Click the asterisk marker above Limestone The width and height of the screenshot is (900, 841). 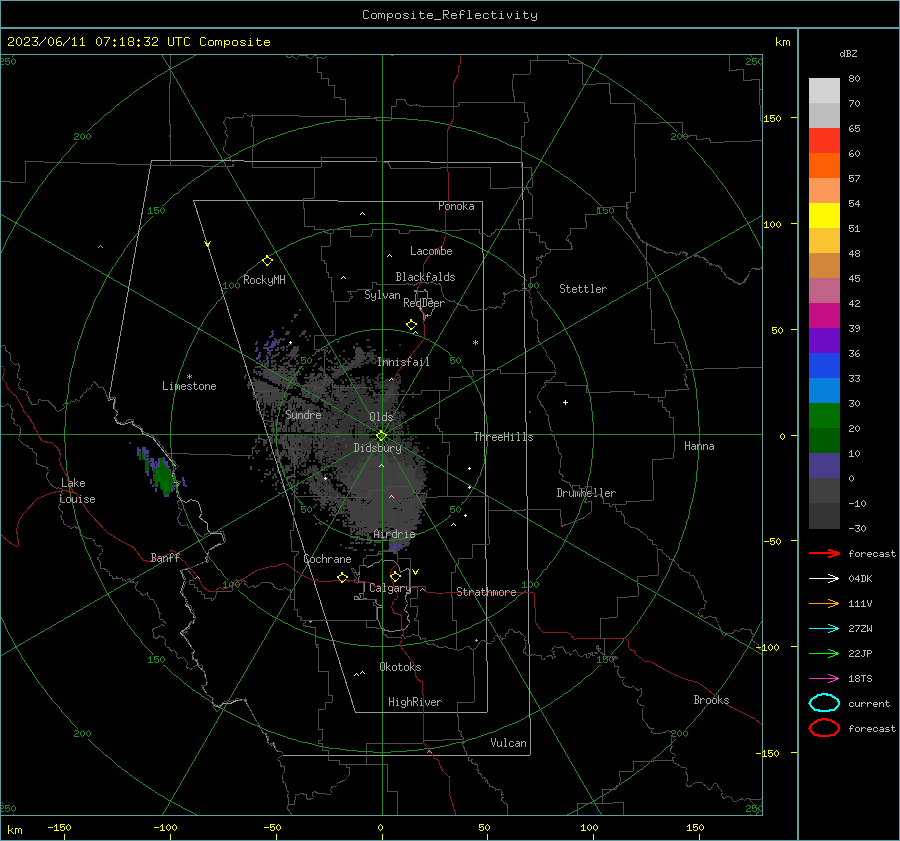point(189,377)
